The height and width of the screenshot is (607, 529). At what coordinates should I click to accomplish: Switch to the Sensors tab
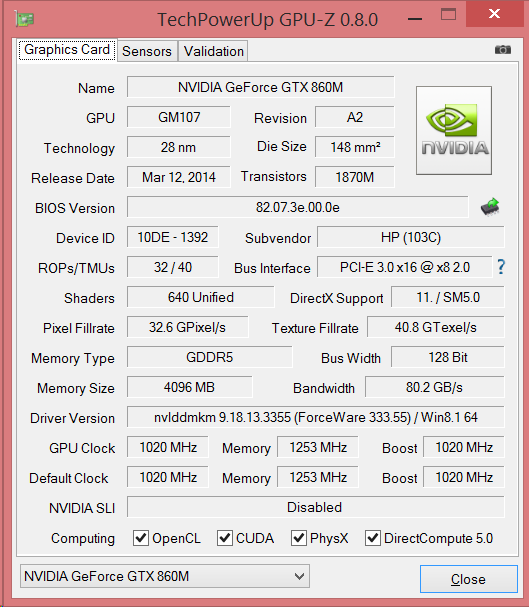pos(147,51)
